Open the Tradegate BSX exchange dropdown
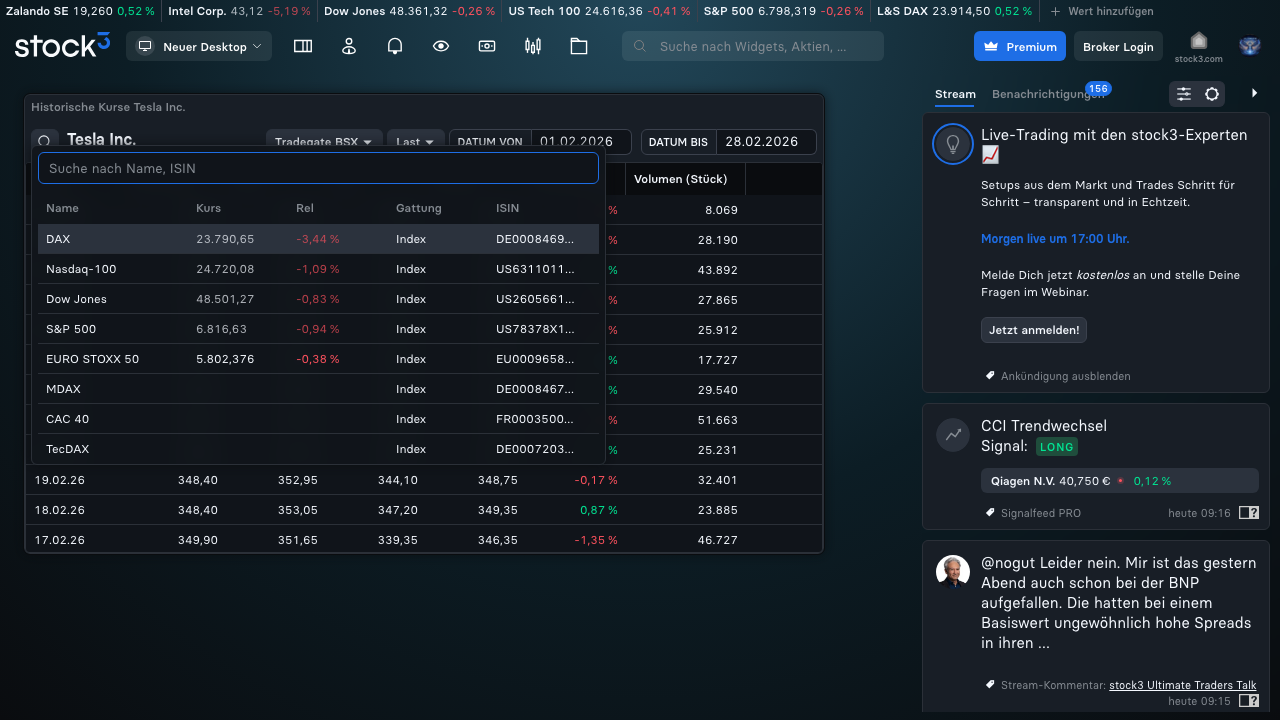This screenshot has height=720, width=1280. 324,141
